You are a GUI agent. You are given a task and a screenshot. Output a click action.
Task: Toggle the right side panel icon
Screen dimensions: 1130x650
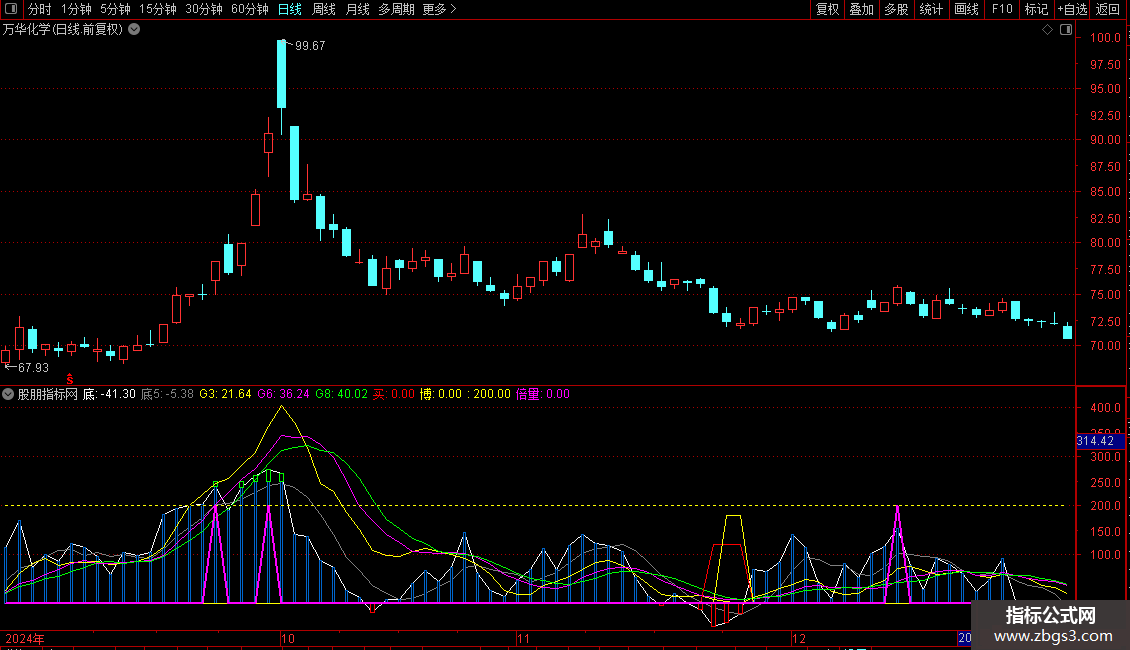coord(1066,30)
